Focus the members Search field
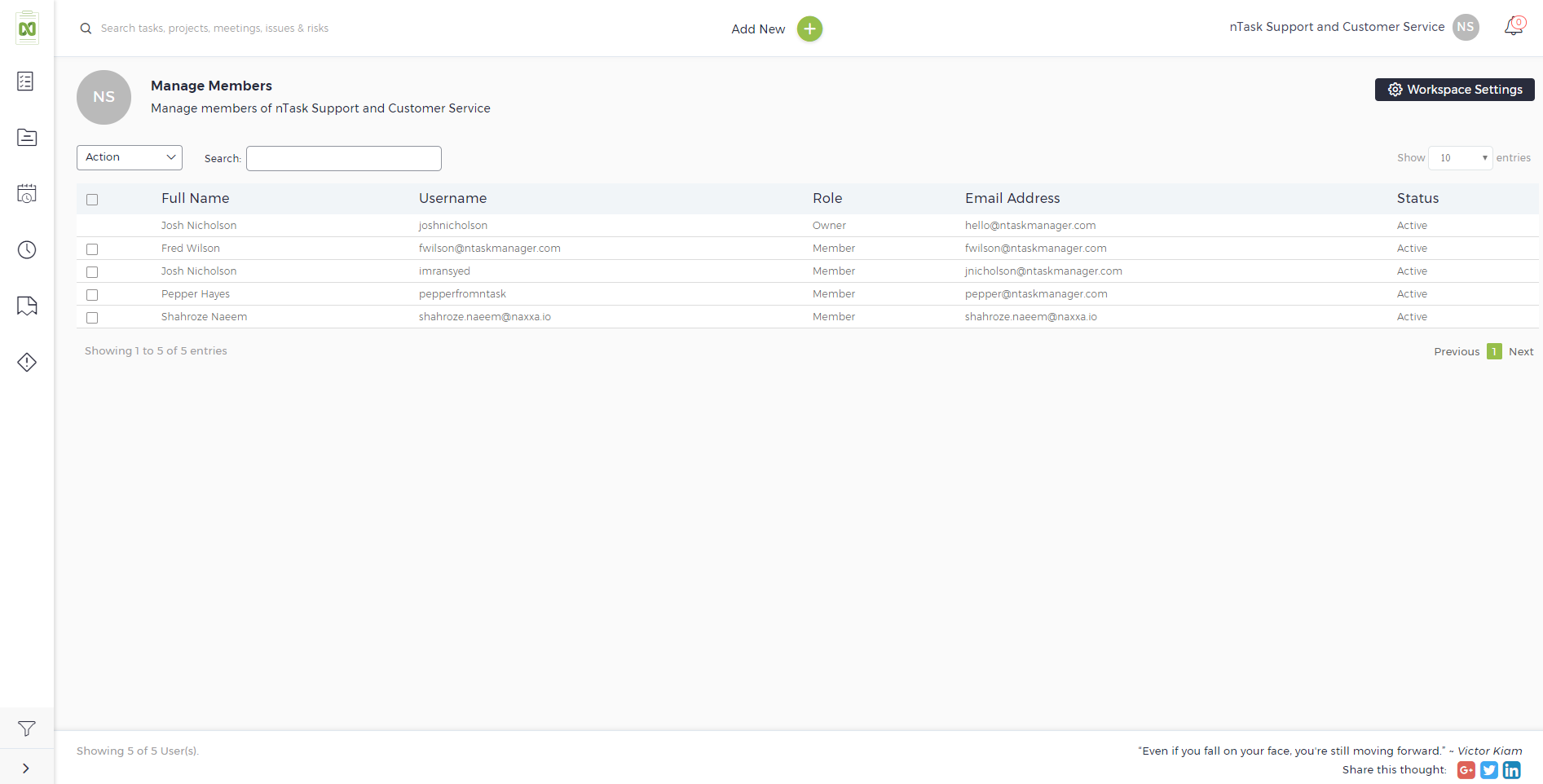 [344, 158]
